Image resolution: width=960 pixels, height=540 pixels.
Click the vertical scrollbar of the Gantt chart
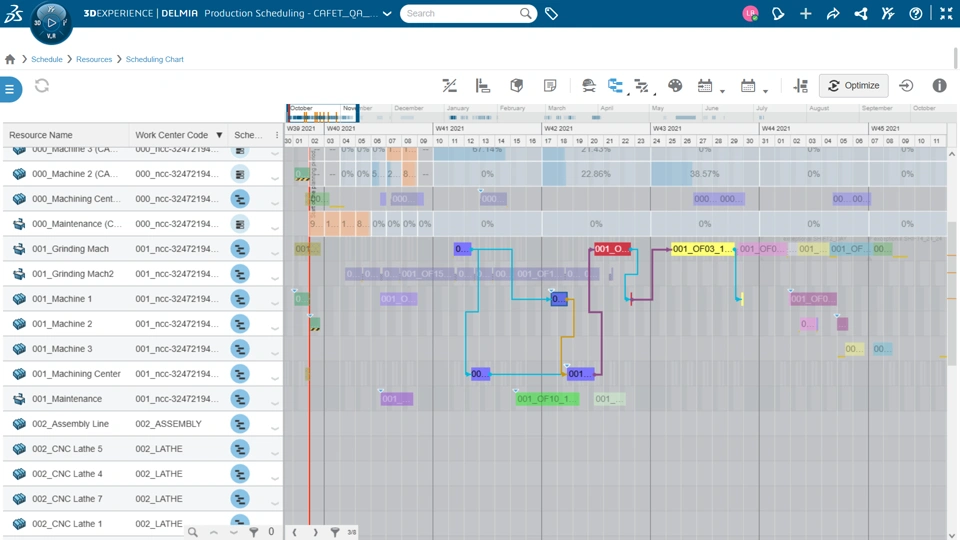(951, 294)
